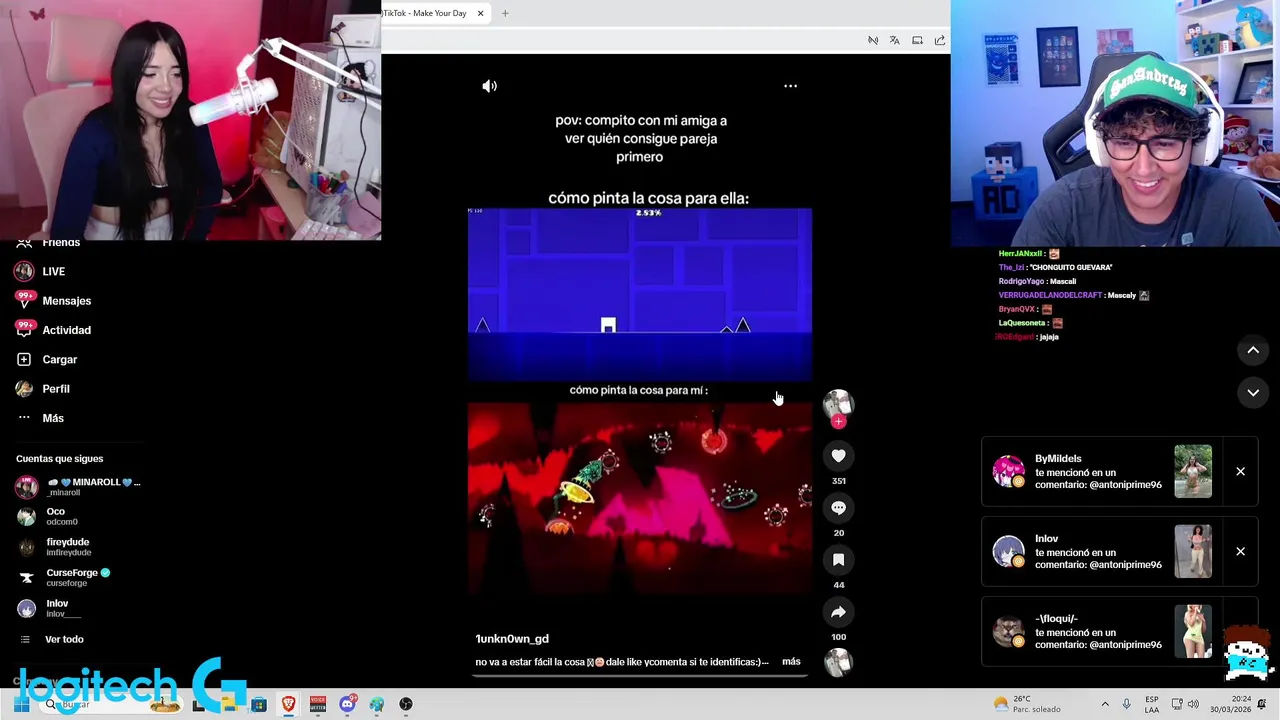Dismiss the ByMildels mention notification
This screenshot has height=720, width=1280.
(1240, 471)
